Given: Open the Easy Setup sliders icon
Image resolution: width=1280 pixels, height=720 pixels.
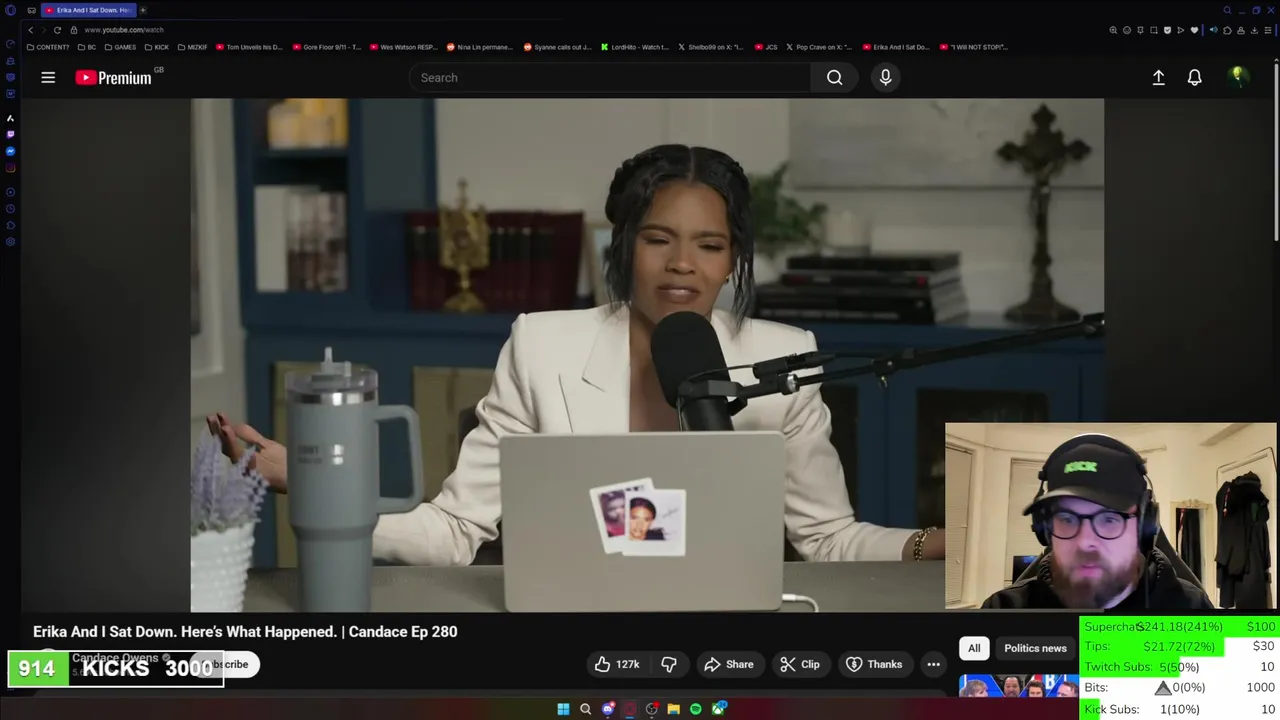Looking at the screenshot, I should pyautogui.click(x=1268, y=30).
